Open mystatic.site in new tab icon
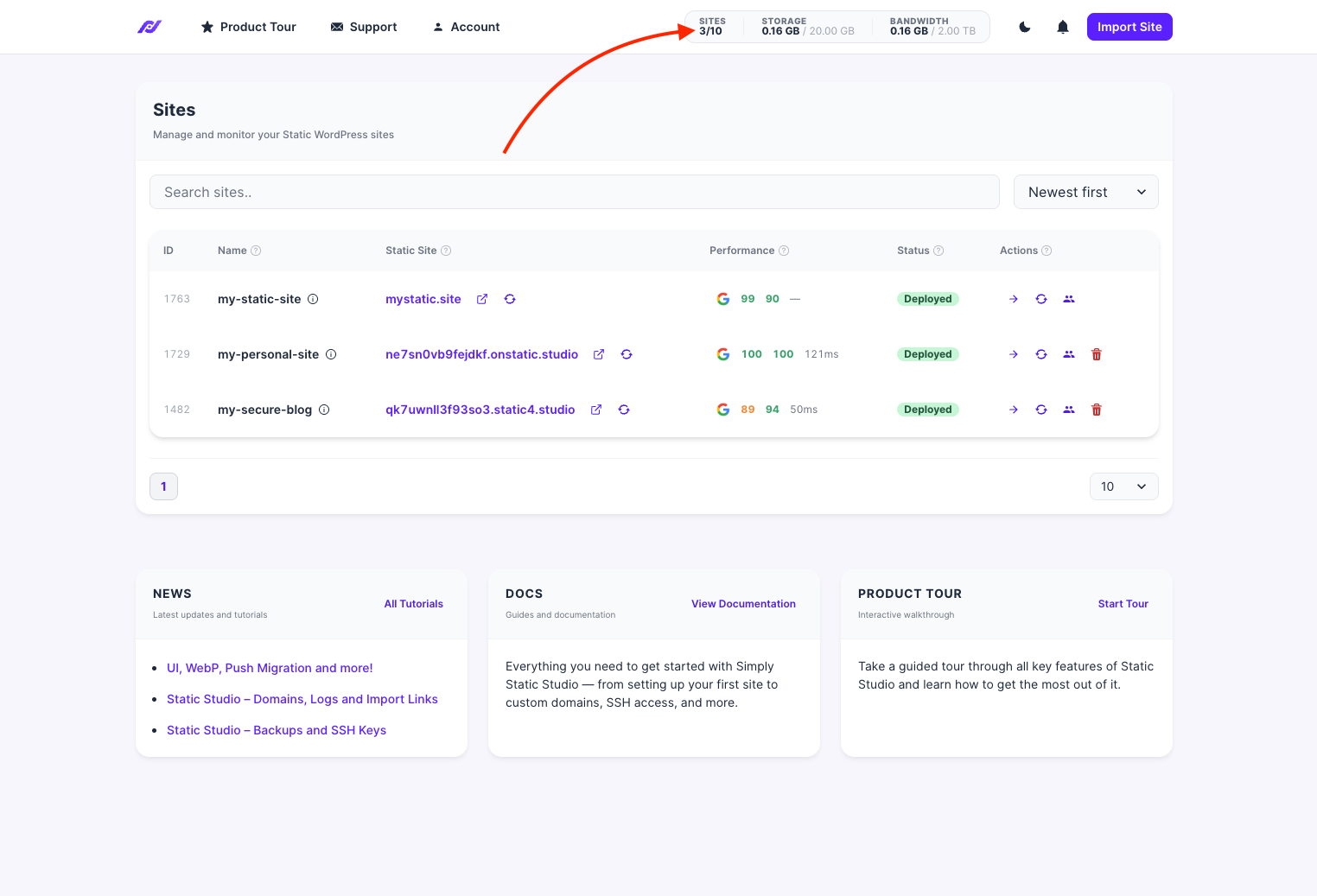Viewport: 1317px width, 896px height. [482, 299]
